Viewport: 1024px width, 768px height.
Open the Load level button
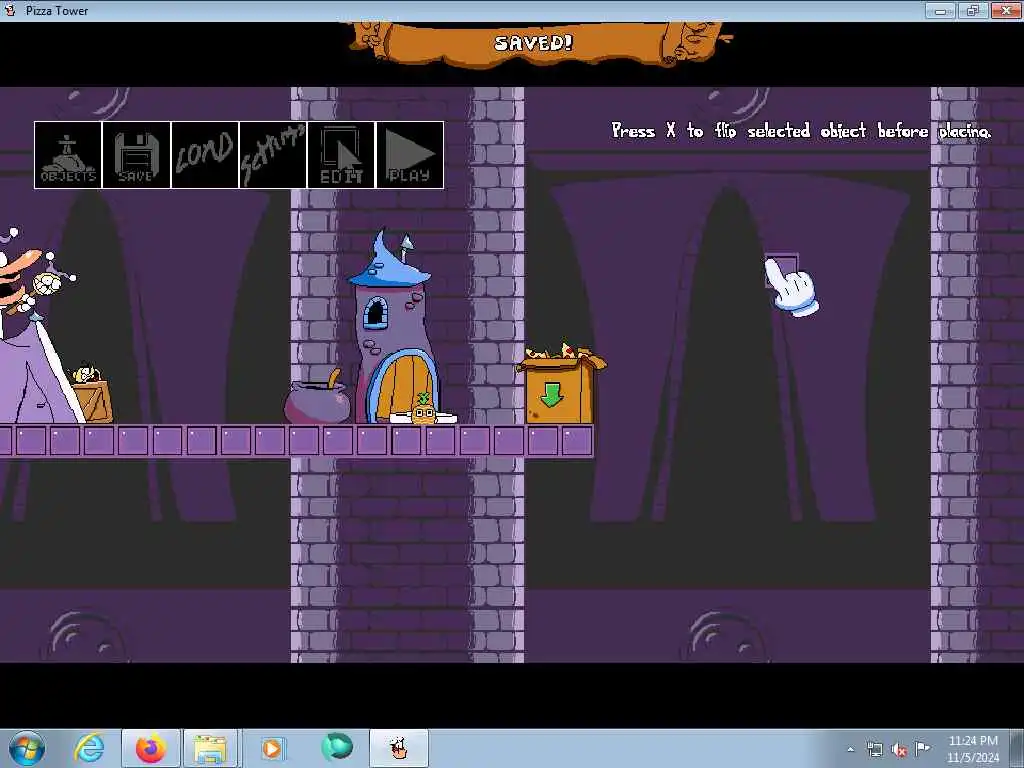[x=205, y=155]
